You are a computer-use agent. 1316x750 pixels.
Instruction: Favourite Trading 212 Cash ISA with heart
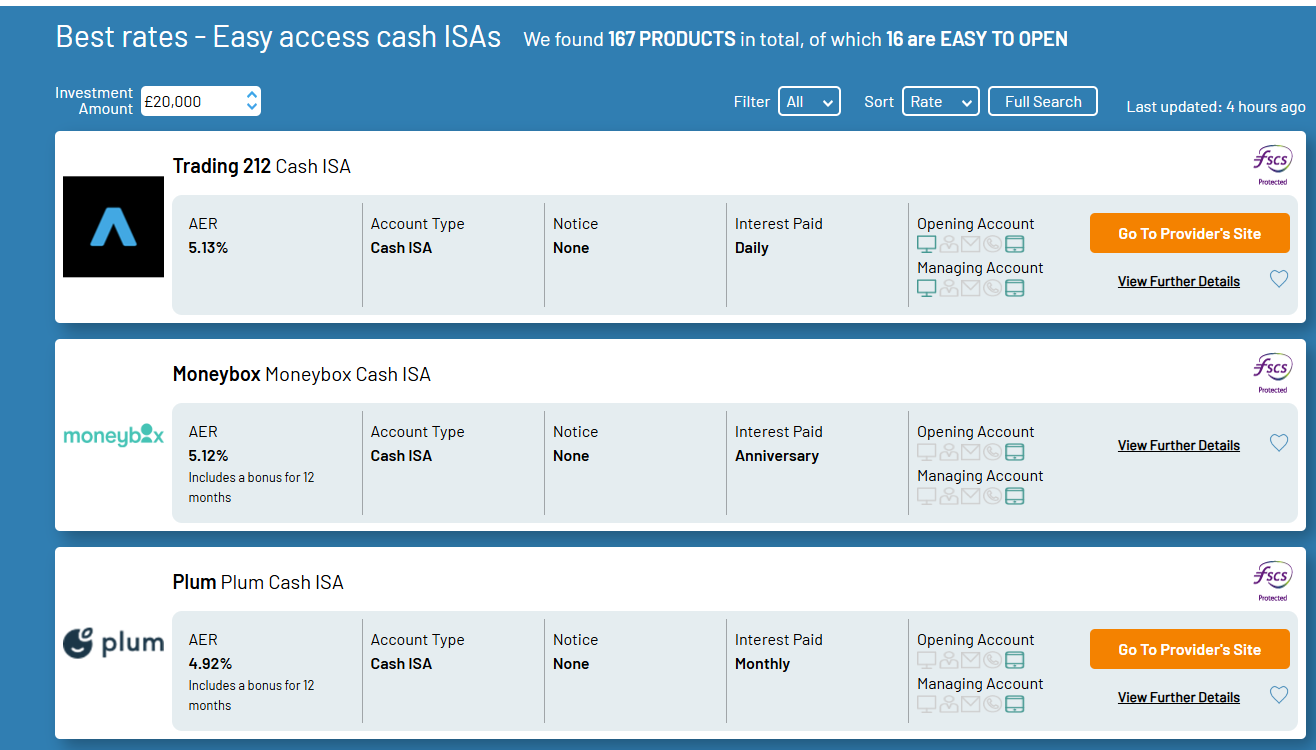1279,279
